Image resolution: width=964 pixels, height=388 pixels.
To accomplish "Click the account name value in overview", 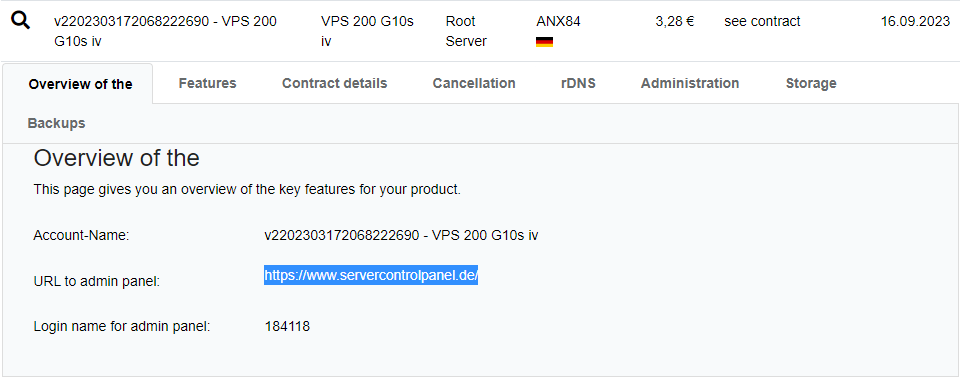I will pyautogui.click(x=401, y=235).
